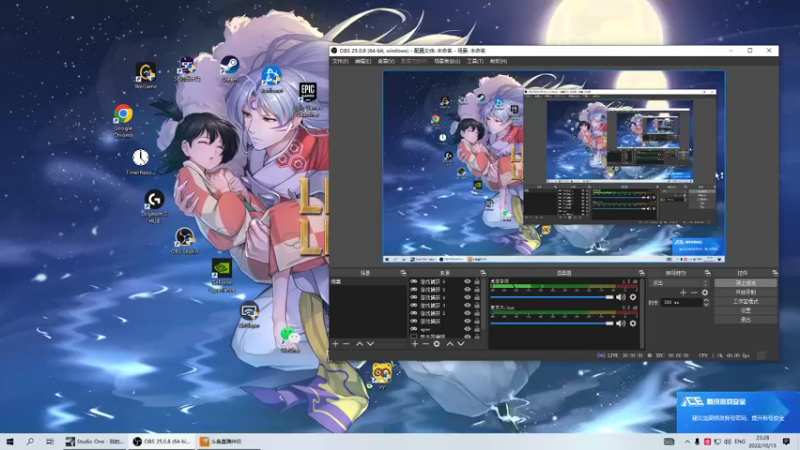This screenshot has width=800, height=450.
Task: Open 帮助(H) menu in OBS
Action: [498, 61]
